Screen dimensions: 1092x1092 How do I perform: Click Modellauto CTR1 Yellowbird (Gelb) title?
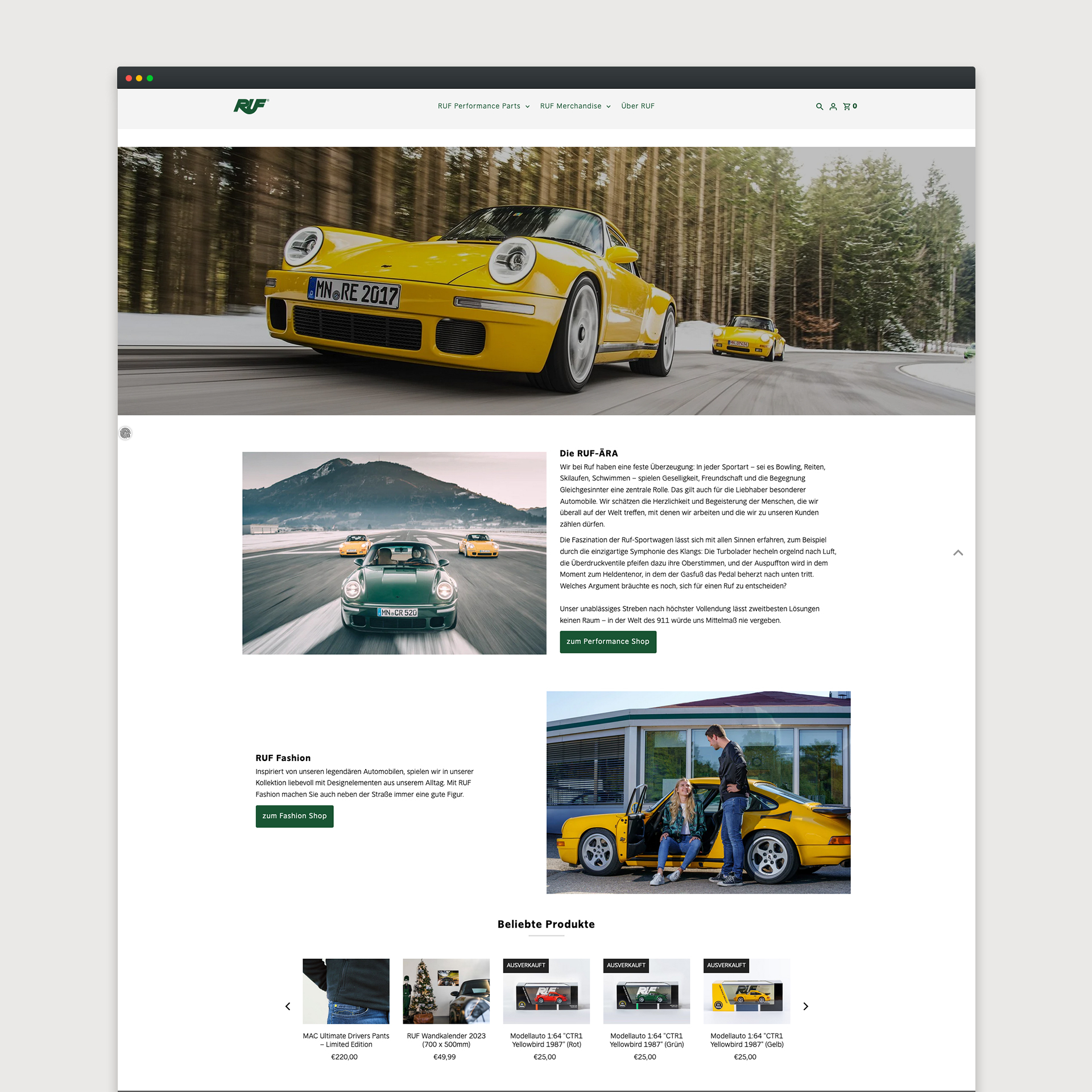coord(747,1040)
